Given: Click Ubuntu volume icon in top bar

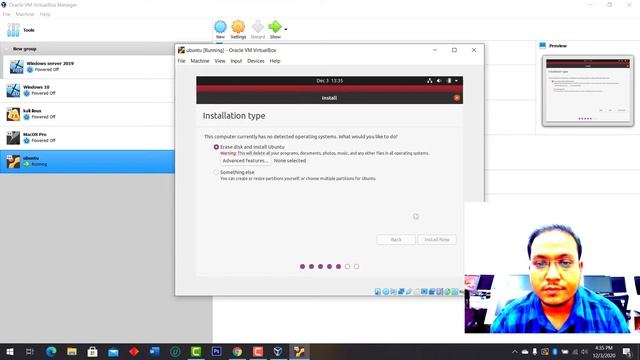Looking at the screenshot, I should (439, 81).
